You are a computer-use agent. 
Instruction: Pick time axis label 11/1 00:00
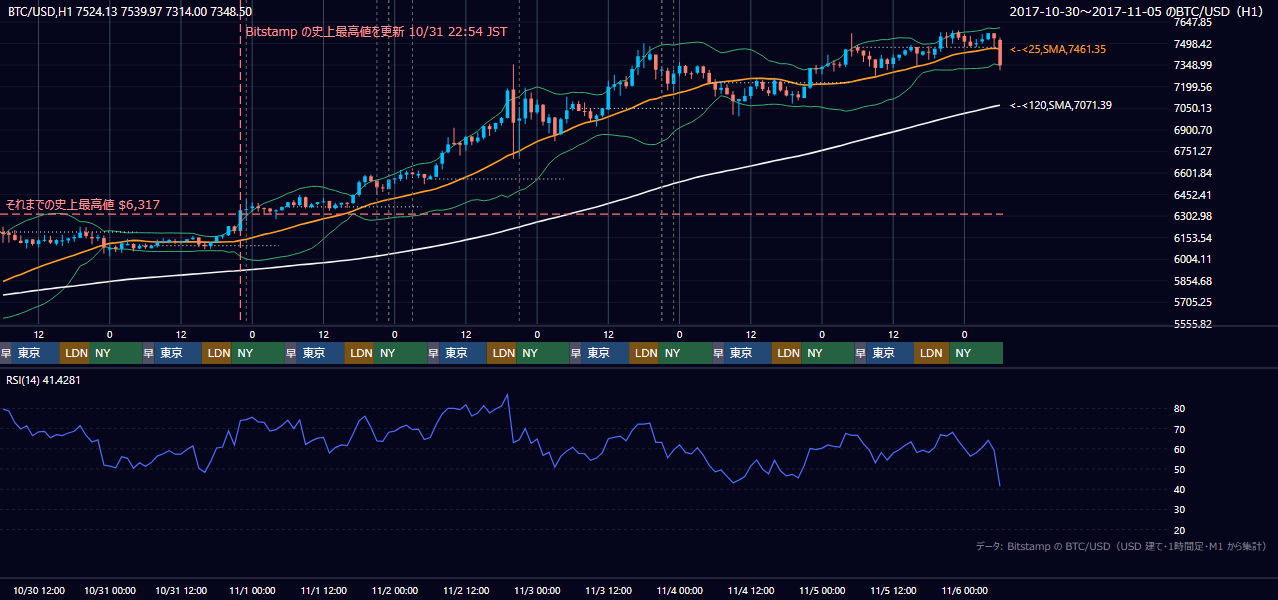coord(253,591)
